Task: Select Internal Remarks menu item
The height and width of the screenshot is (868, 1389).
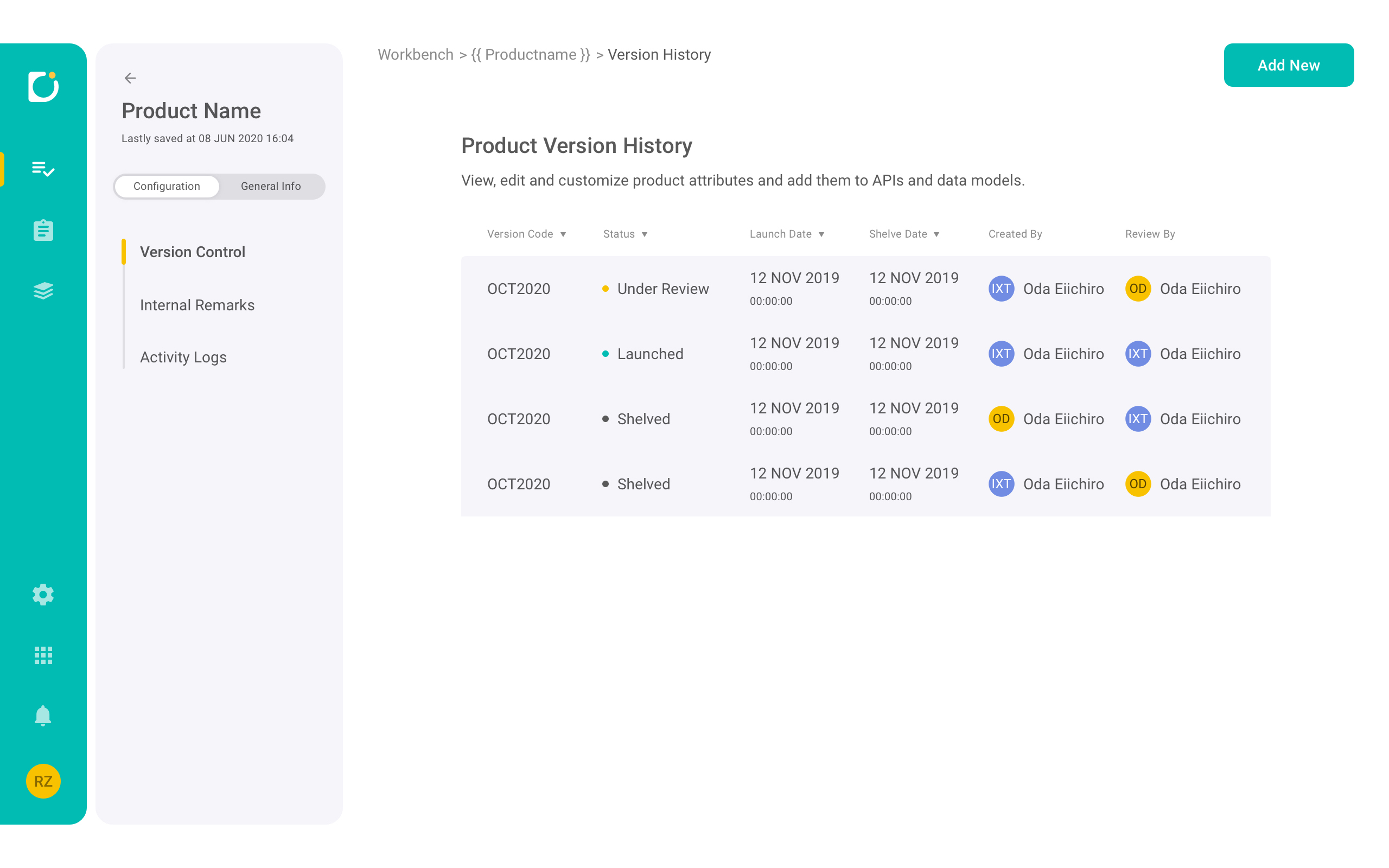Action: [197, 305]
